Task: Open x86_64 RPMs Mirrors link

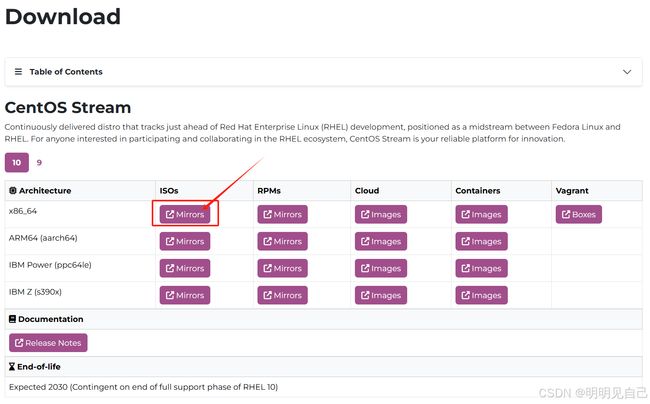Action: (282, 214)
